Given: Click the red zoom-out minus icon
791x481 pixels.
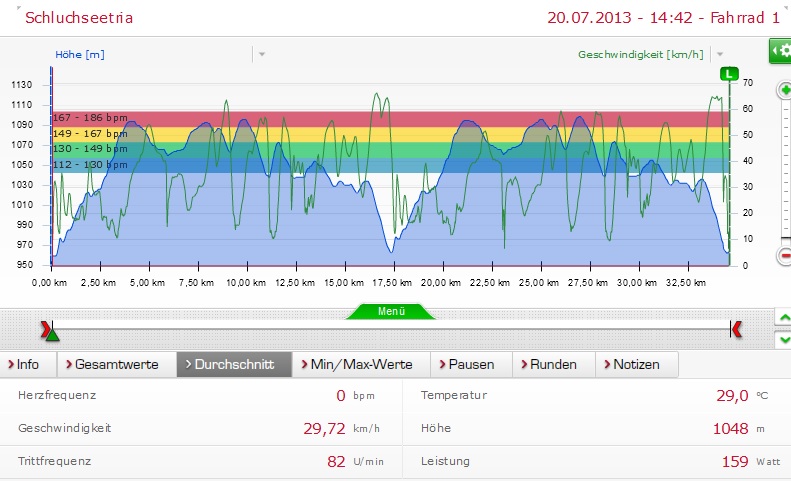Looking at the screenshot, I should point(784,256).
